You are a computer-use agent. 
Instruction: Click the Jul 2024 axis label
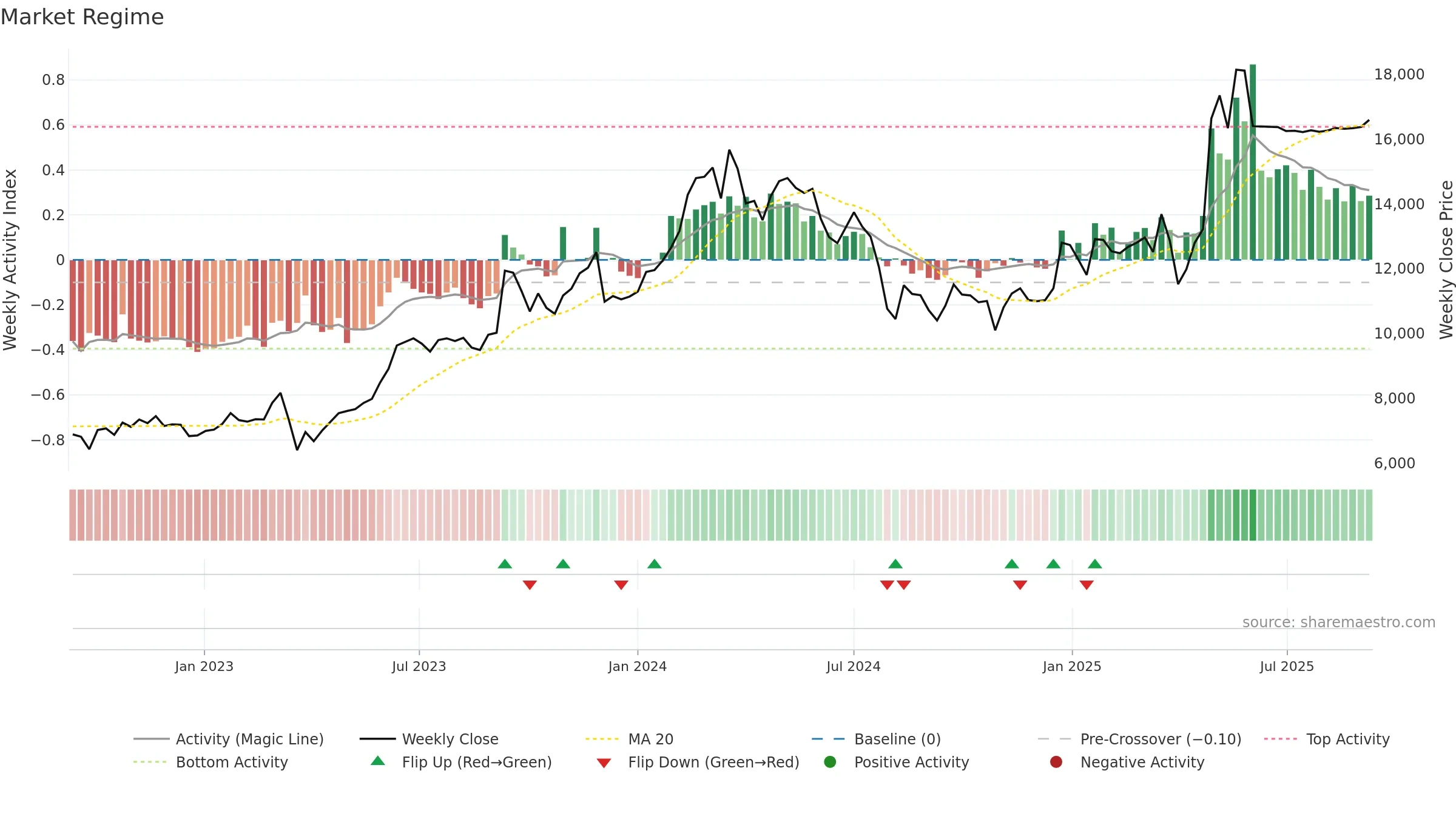click(854, 666)
